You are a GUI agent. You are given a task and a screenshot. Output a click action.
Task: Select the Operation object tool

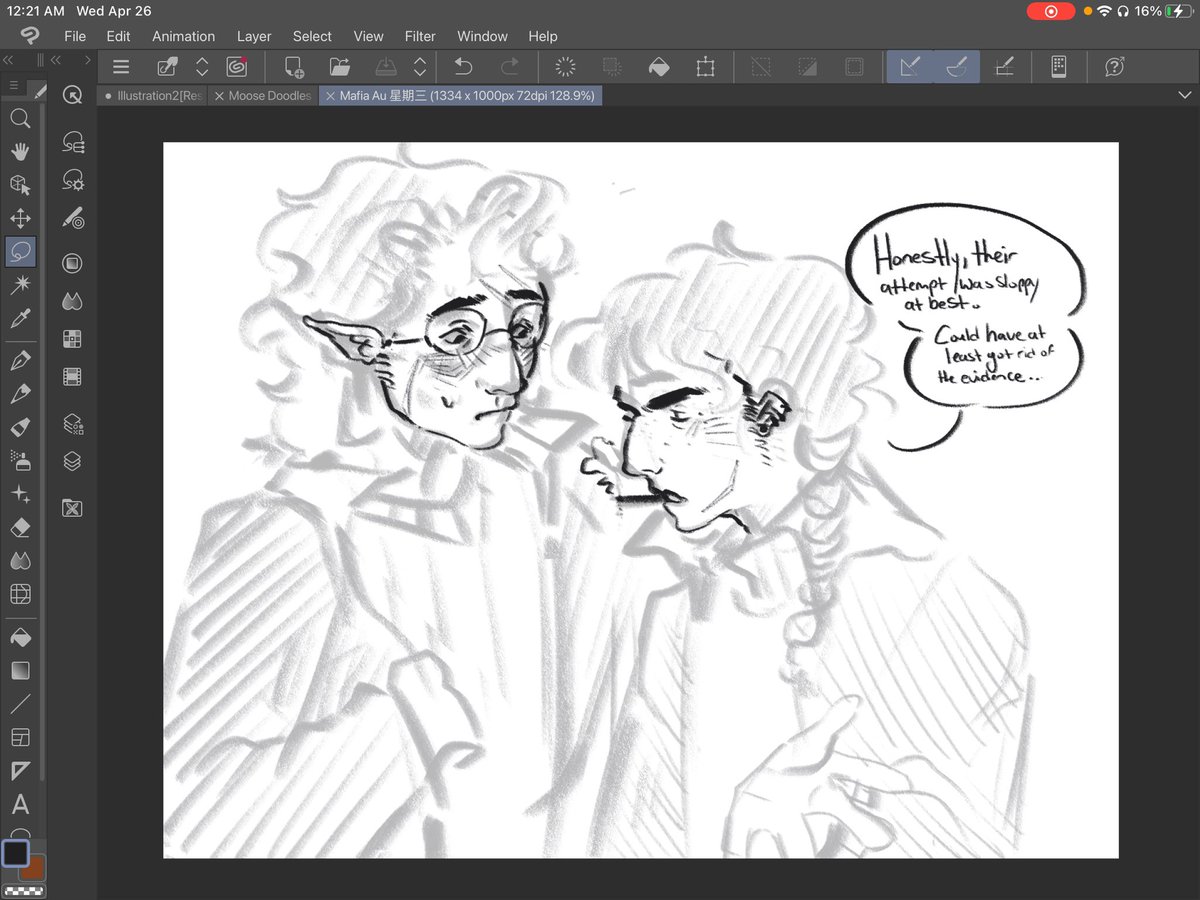pyautogui.click(x=20, y=185)
